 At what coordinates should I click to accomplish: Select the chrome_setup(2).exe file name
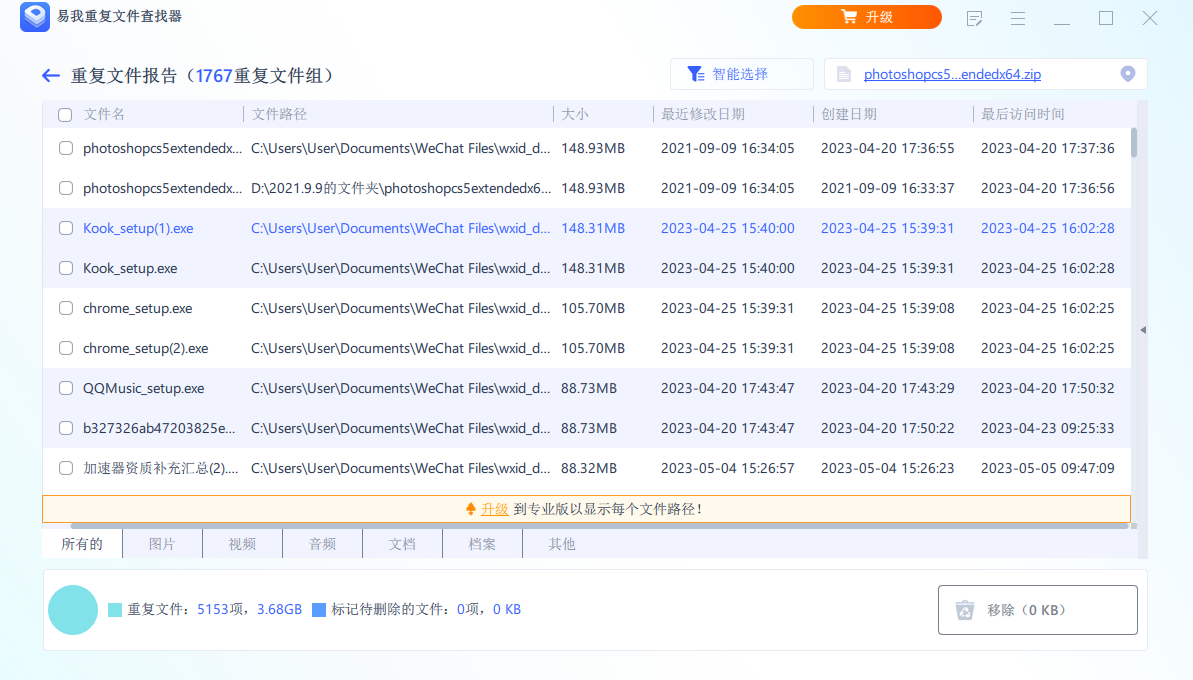coord(145,348)
